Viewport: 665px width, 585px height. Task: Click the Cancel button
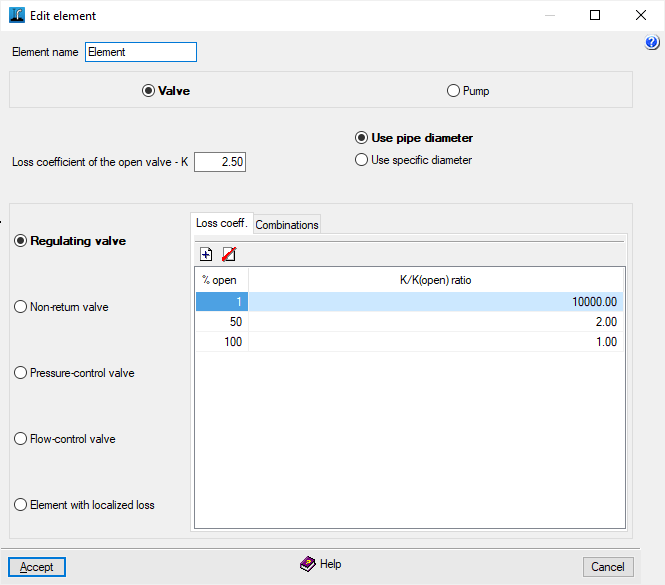tap(608, 567)
